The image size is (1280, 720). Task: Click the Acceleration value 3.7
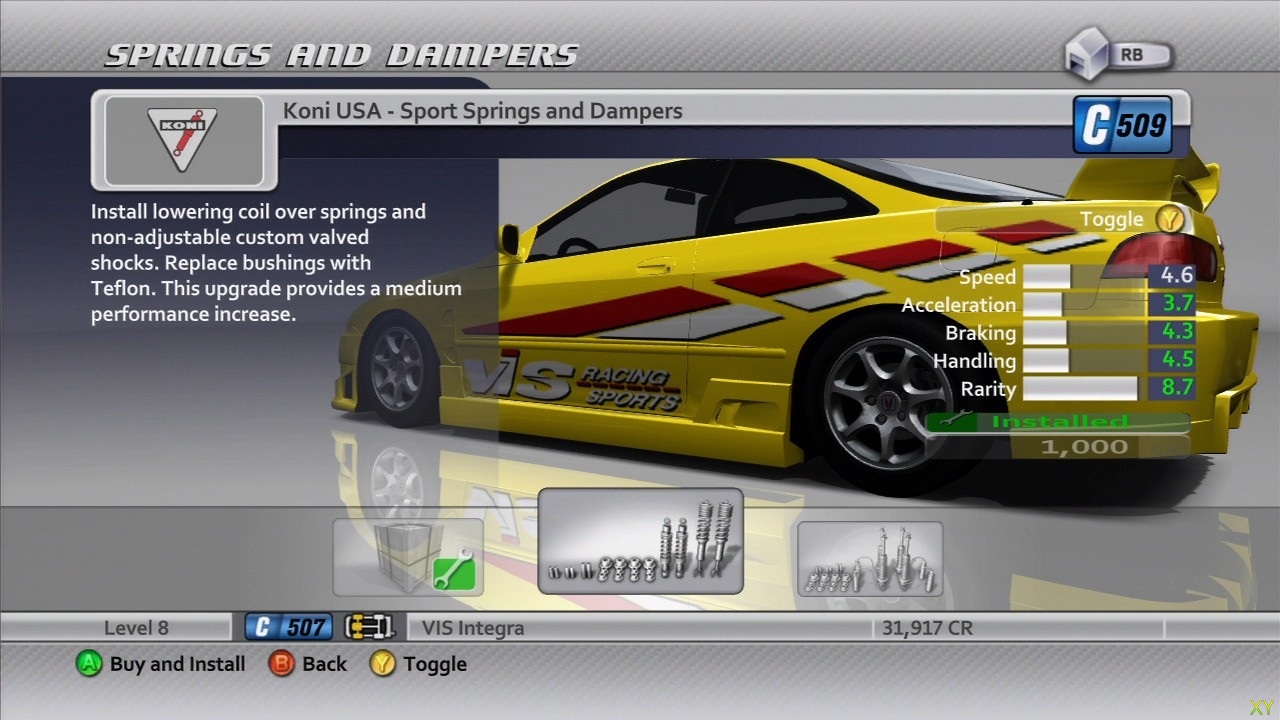[x=1176, y=302]
